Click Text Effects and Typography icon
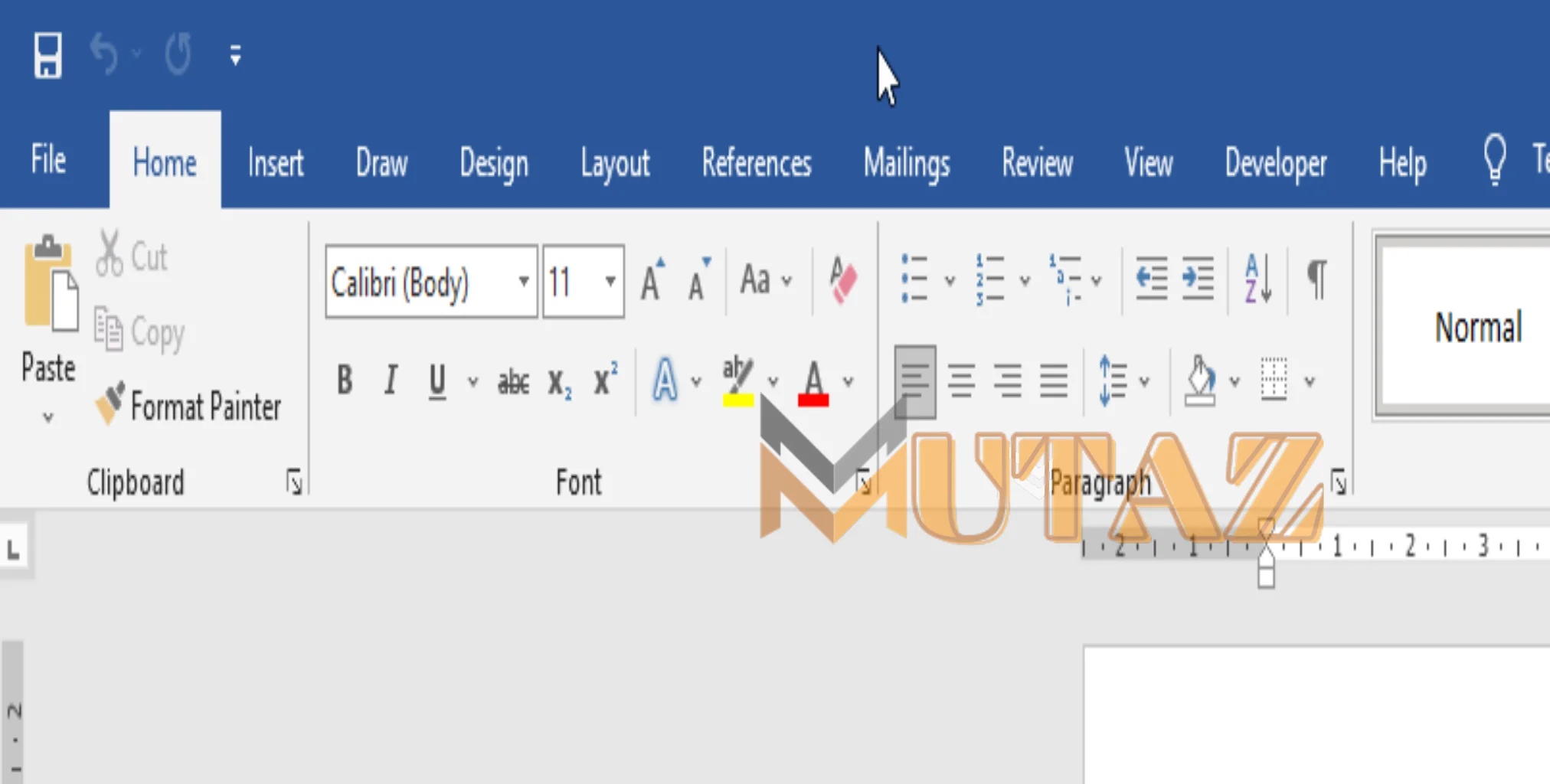1550x784 pixels. coord(665,380)
